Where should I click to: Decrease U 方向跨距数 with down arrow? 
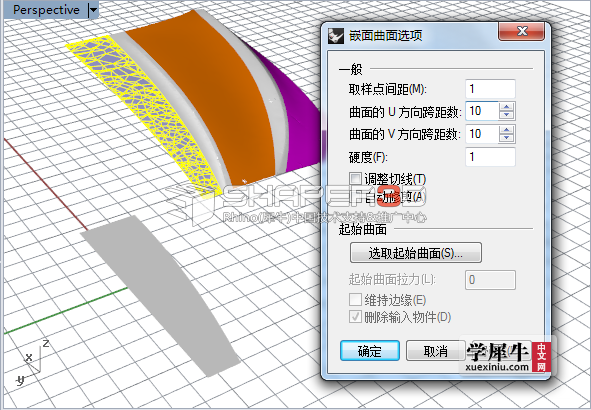click(507, 115)
